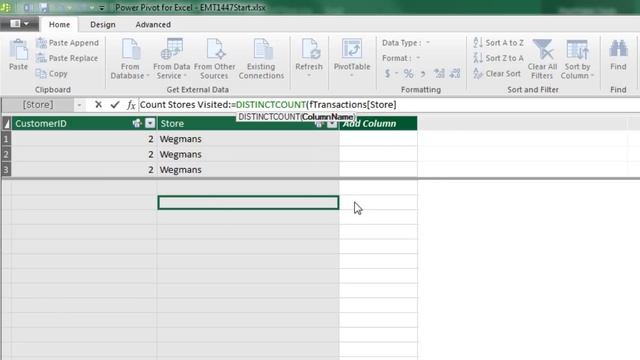The width and height of the screenshot is (640, 360).
Task: Insert a PivotTable
Action: click(x=352, y=57)
